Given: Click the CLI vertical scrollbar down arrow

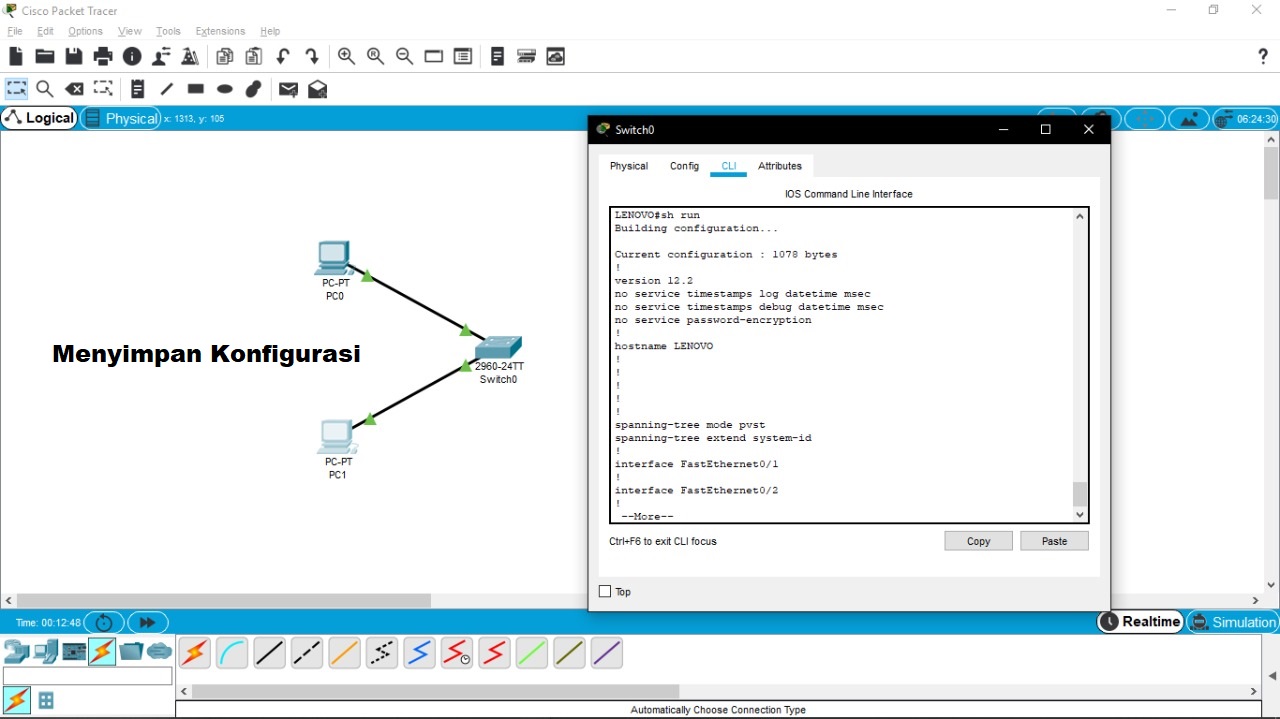Looking at the screenshot, I should click(1080, 515).
